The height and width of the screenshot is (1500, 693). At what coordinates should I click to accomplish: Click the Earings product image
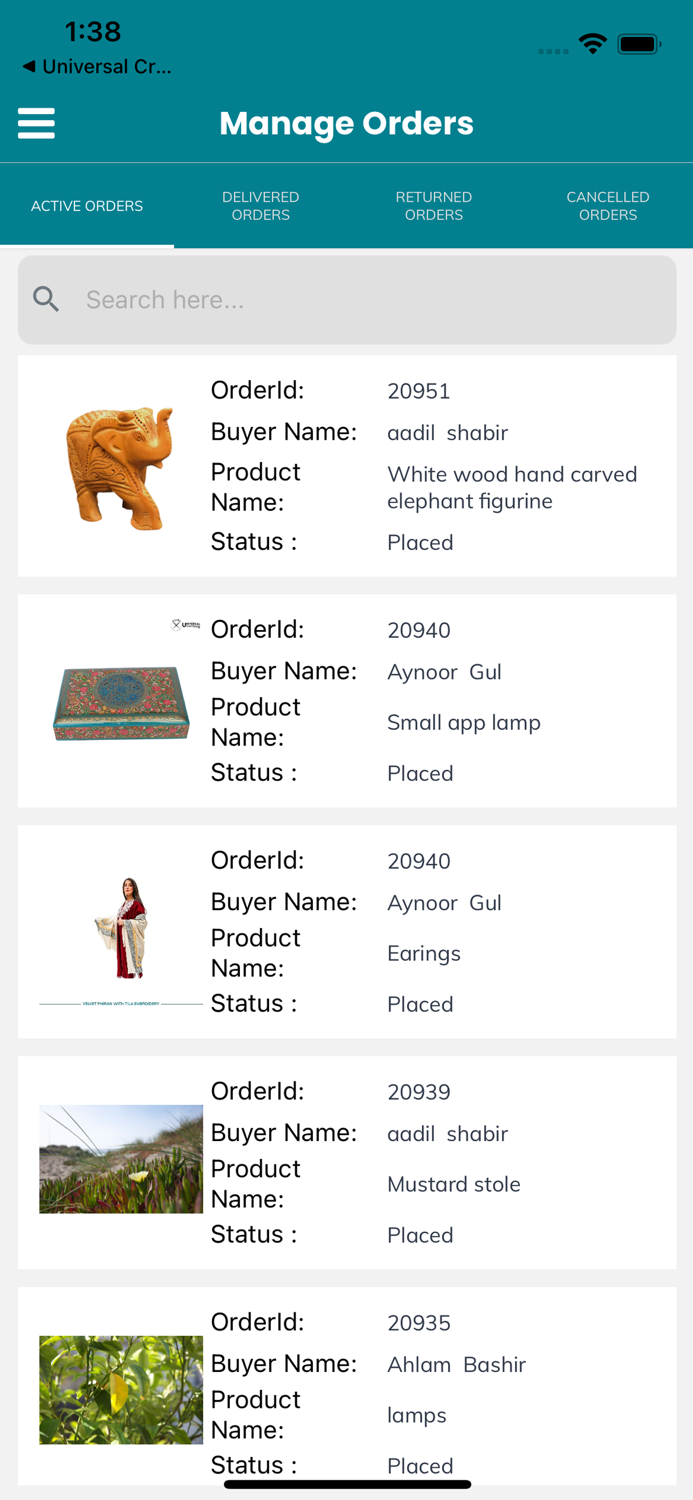(x=120, y=930)
